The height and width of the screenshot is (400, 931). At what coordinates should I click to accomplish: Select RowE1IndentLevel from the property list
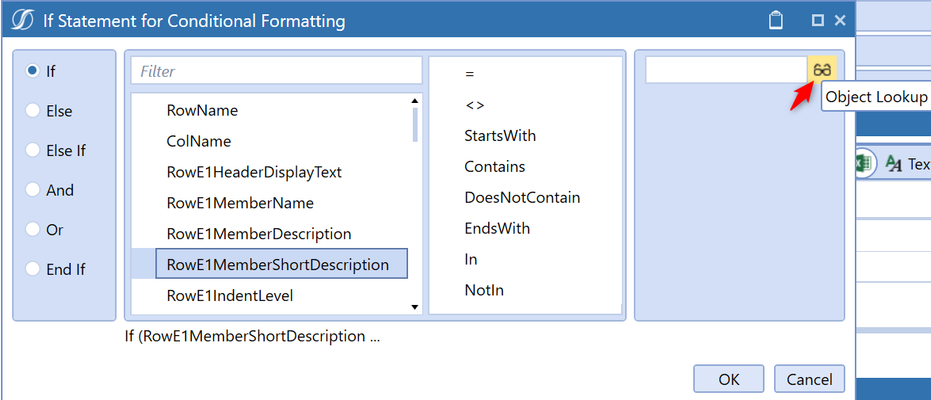coord(230,295)
